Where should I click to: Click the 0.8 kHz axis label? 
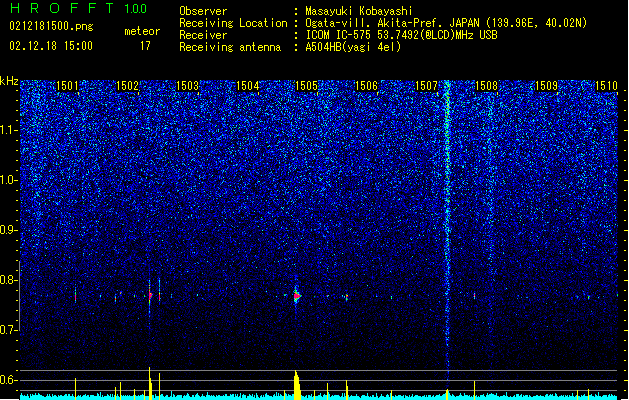tap(8, 280)
